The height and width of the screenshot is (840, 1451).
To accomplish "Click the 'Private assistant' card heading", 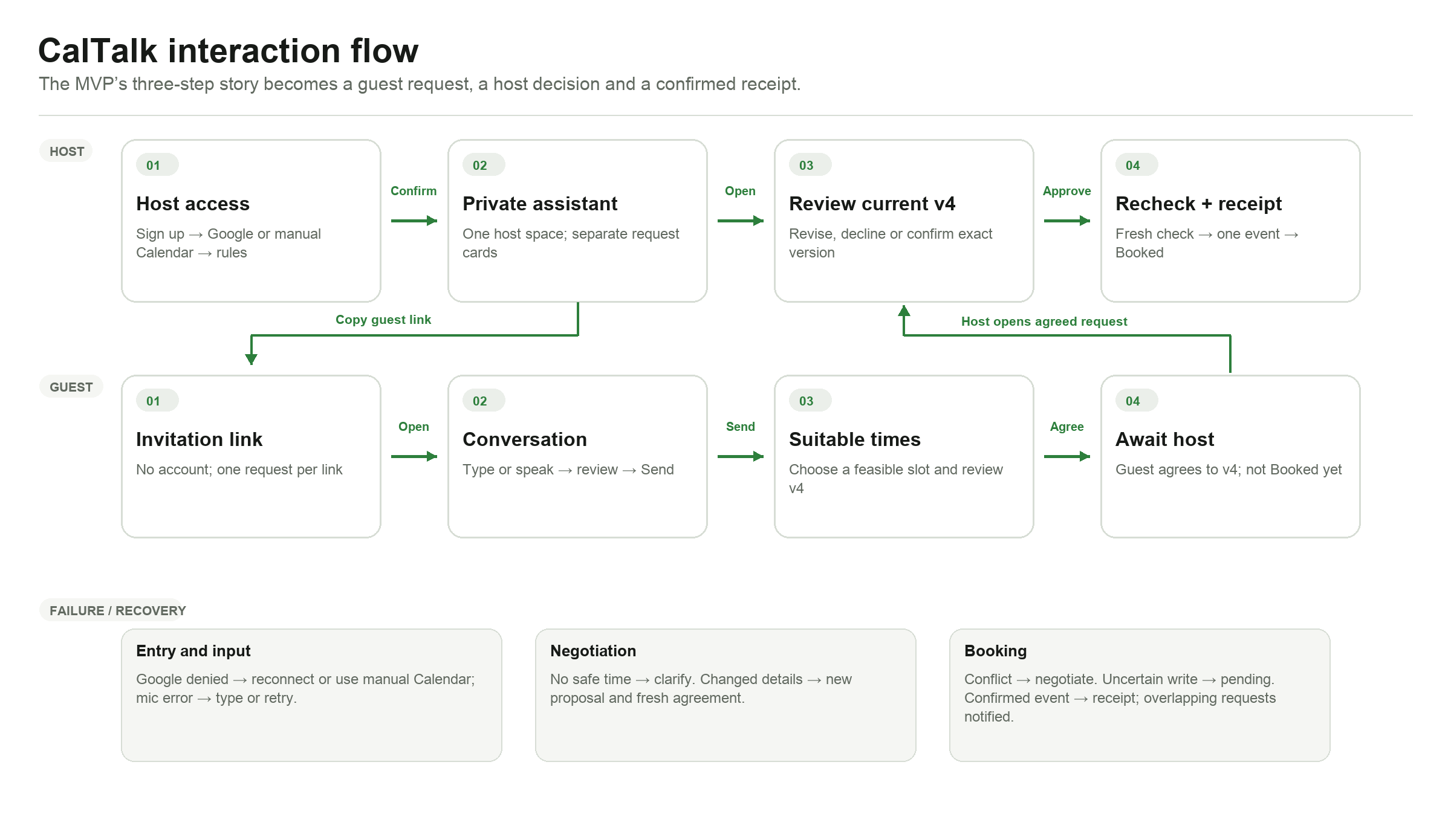I will [540, 204].
